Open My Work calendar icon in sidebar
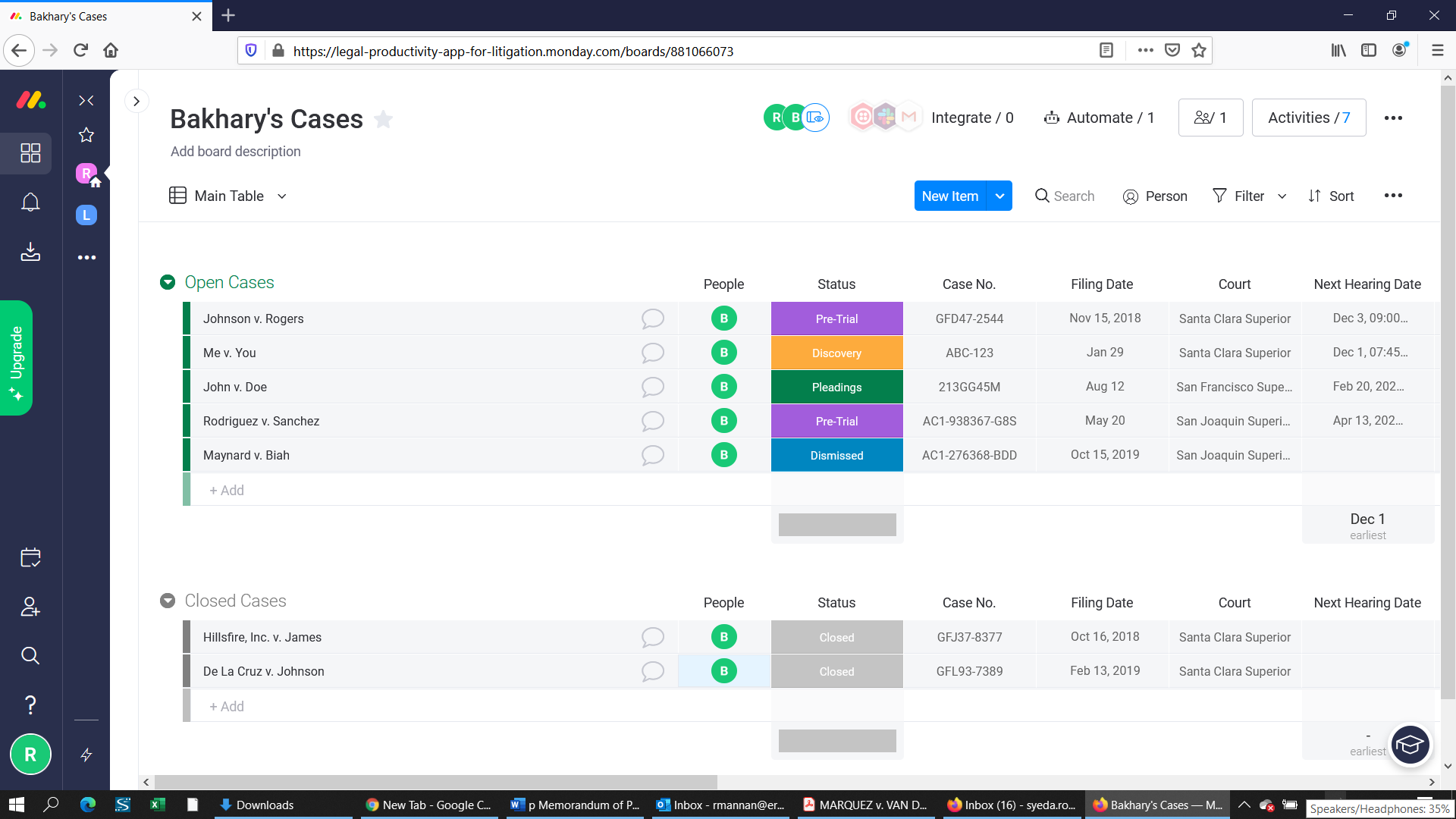Image resolution: width=1456 pixels, height=819 pixels. [30, 558]
